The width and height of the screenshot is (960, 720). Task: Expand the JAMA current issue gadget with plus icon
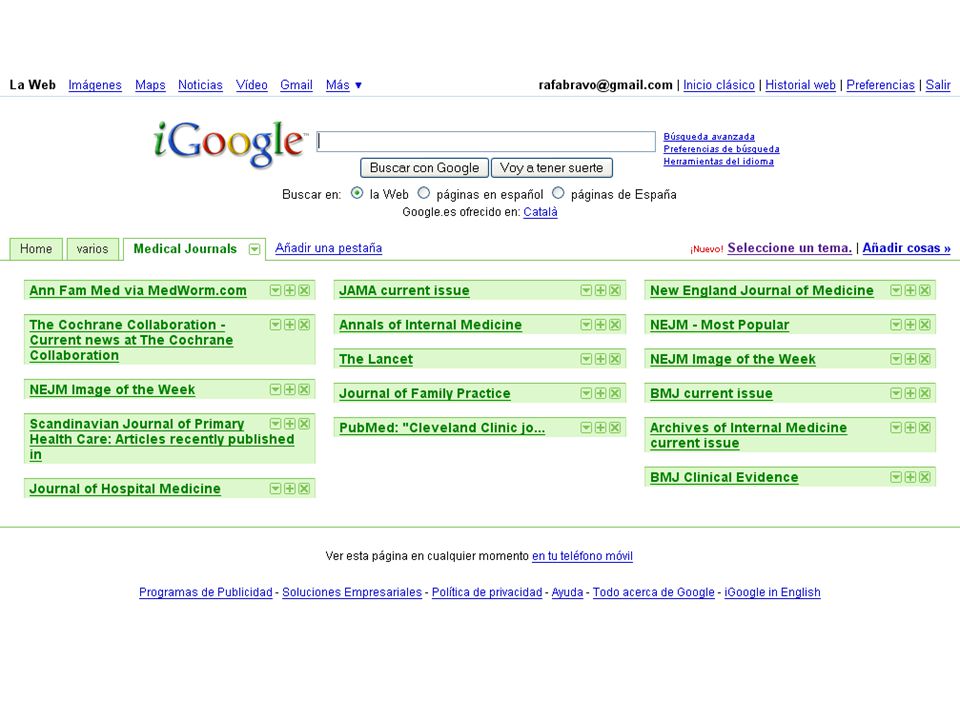pyautogui.click(x=600, y=290)
